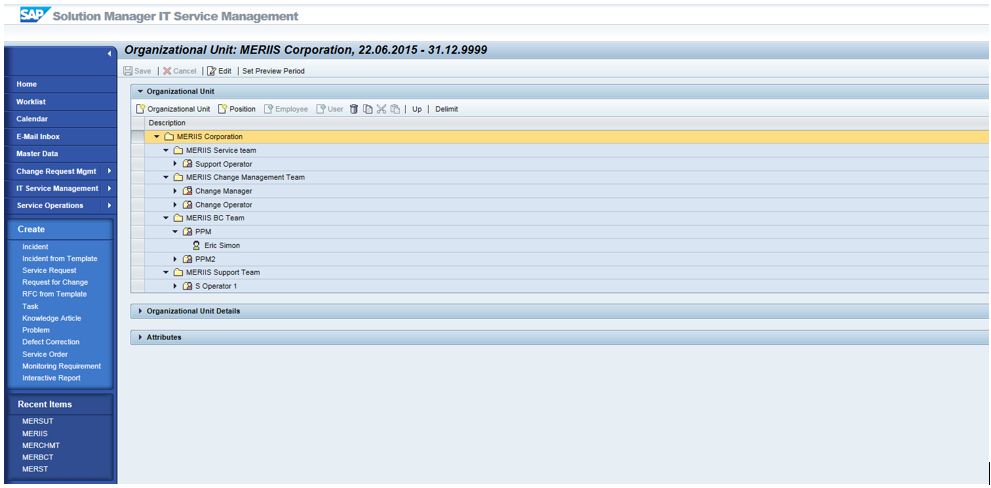Select the row marker for Change Operator
Image resolution: width=991 pixels, height=488 pixels.
137,205
